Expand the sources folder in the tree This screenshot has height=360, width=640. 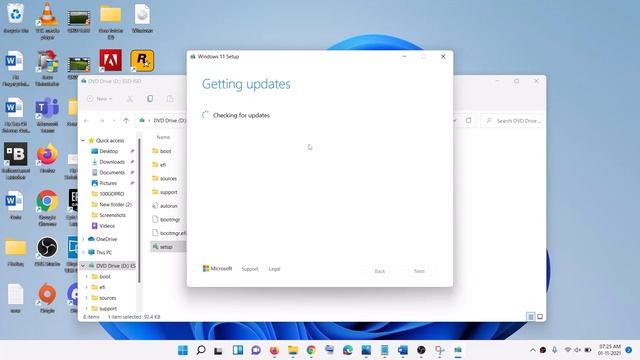(87, 298)
